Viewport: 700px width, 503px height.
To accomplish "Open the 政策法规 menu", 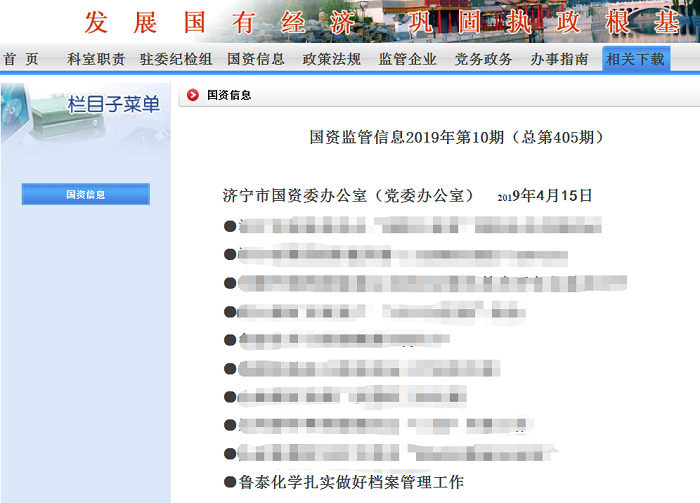I will (332, 59).
